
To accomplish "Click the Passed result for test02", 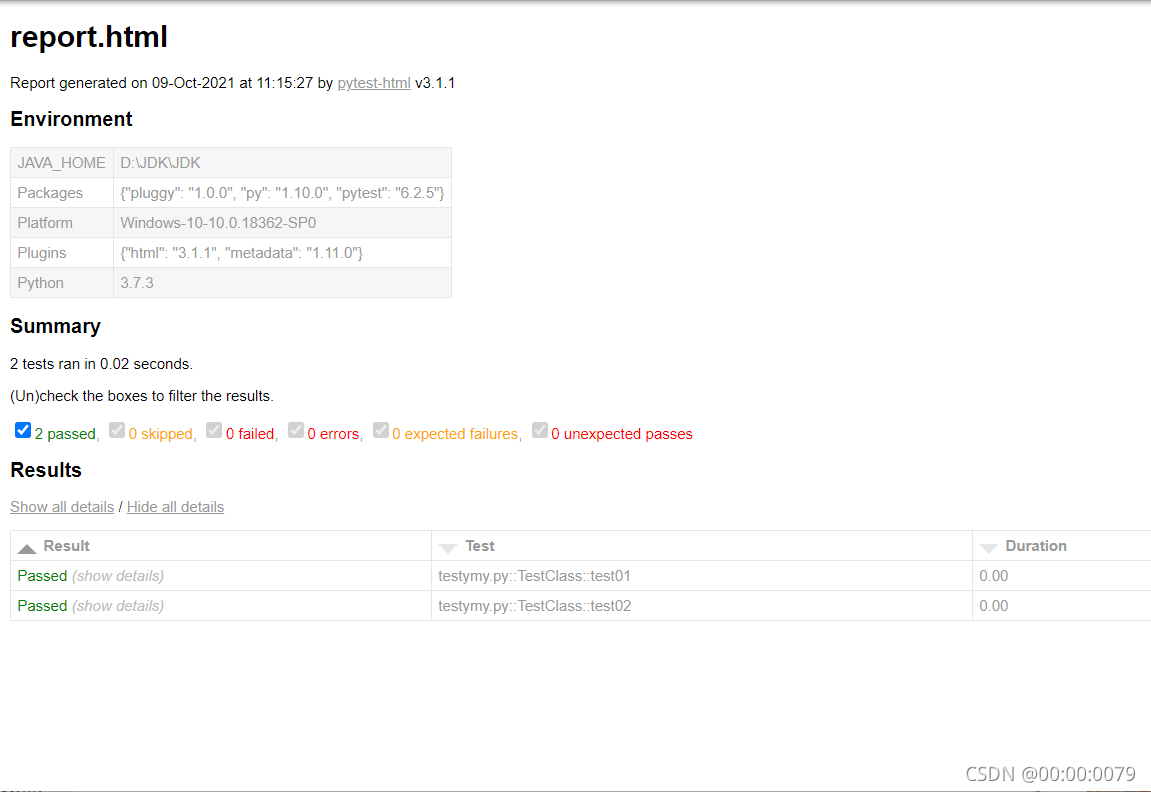I will click(43, 606).
